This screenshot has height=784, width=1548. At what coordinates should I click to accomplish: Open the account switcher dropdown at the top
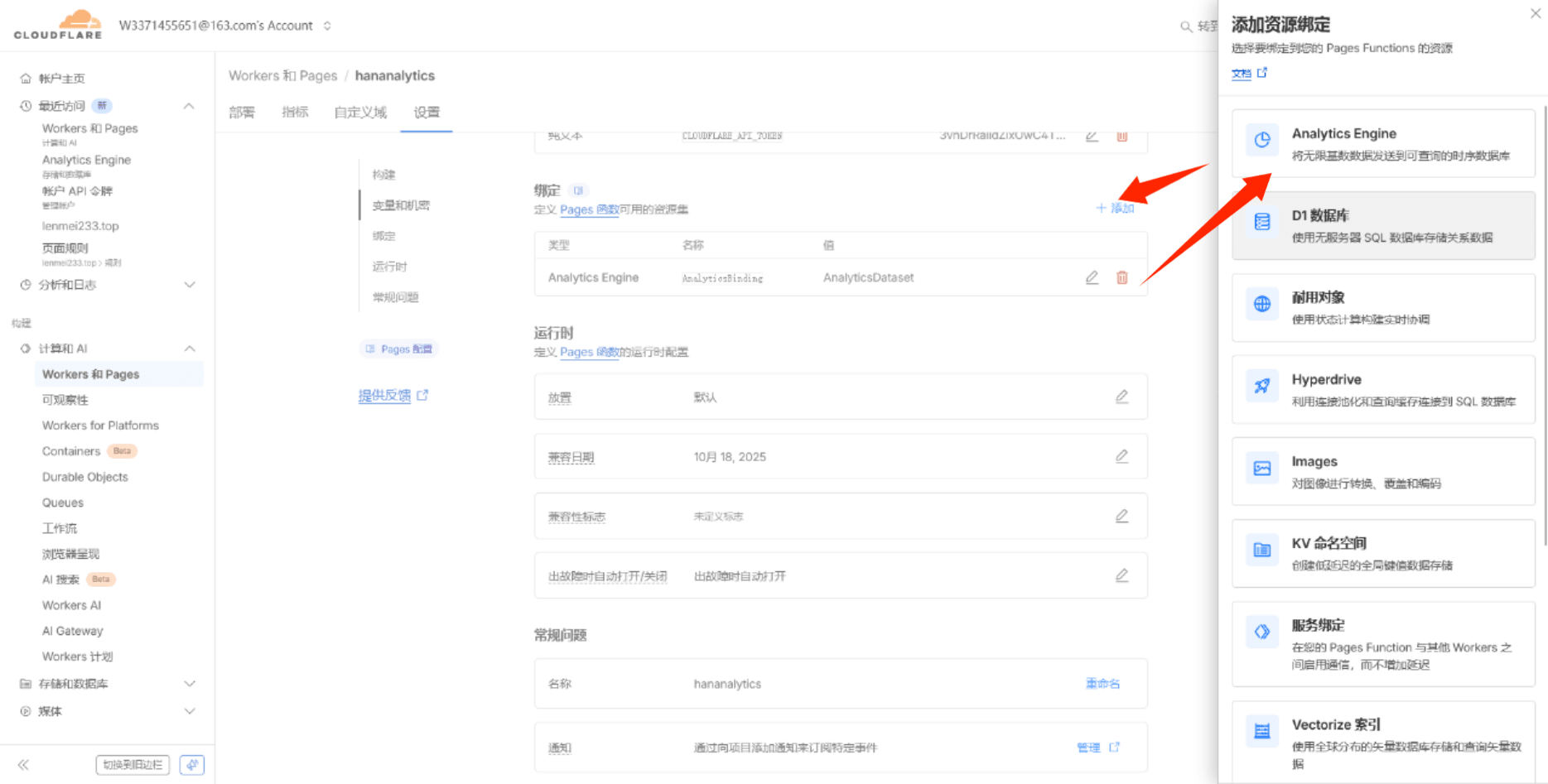click(327, 26)
